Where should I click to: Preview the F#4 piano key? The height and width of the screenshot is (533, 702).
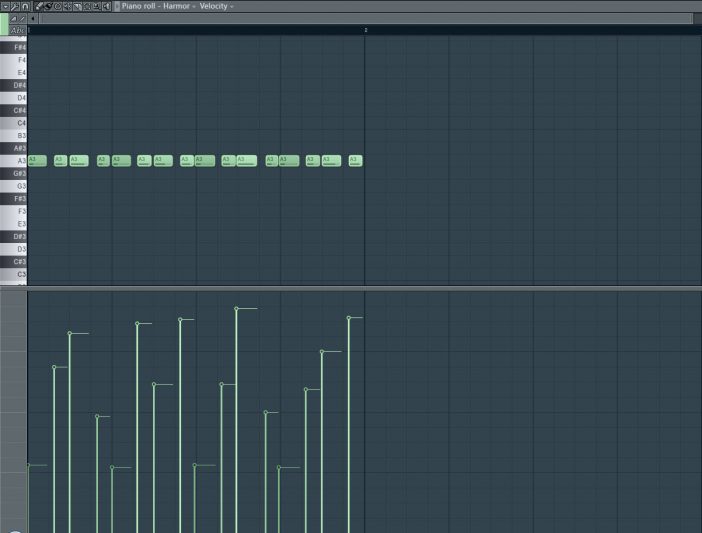pos(13,47)
